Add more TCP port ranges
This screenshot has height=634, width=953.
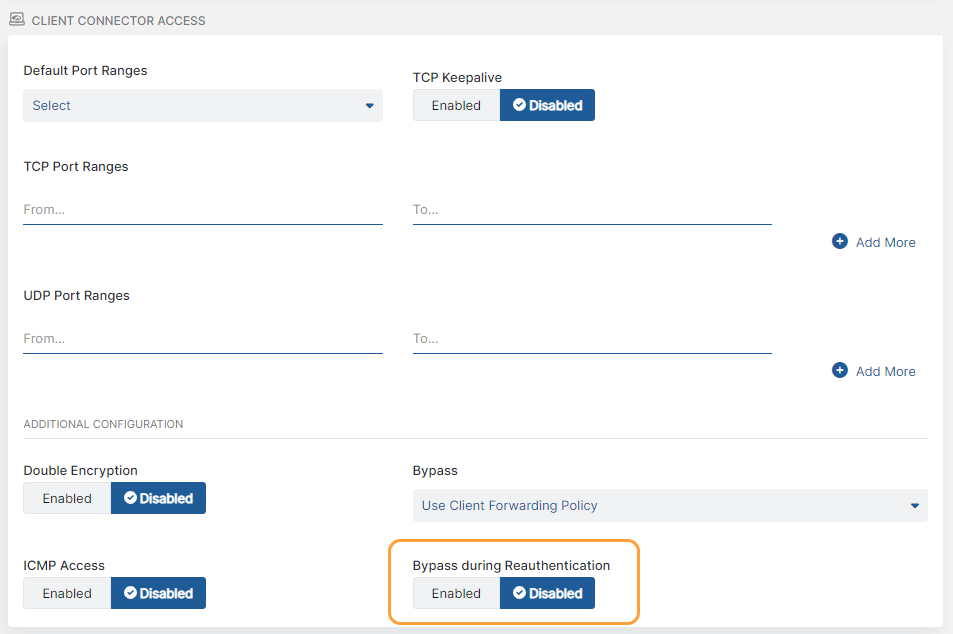coord(884,242)
